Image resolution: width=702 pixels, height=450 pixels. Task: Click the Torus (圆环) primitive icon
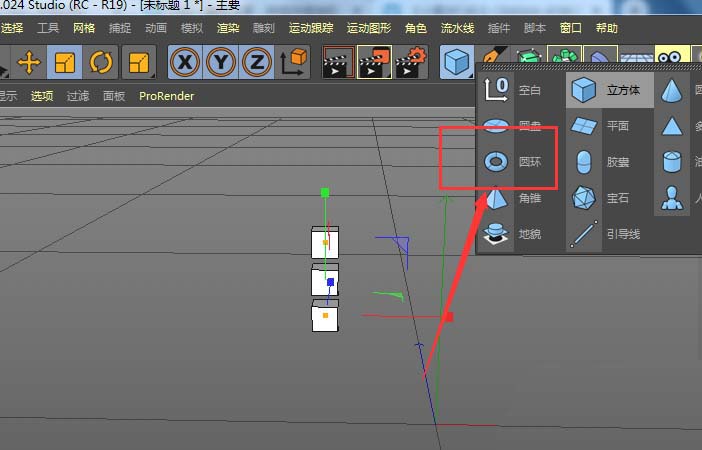pos(495,162)
